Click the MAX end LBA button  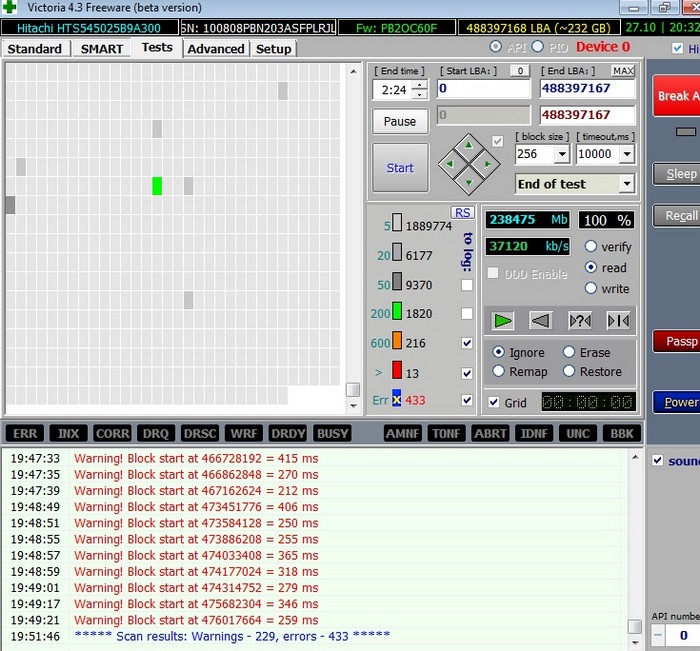click(x=623, y=70)
